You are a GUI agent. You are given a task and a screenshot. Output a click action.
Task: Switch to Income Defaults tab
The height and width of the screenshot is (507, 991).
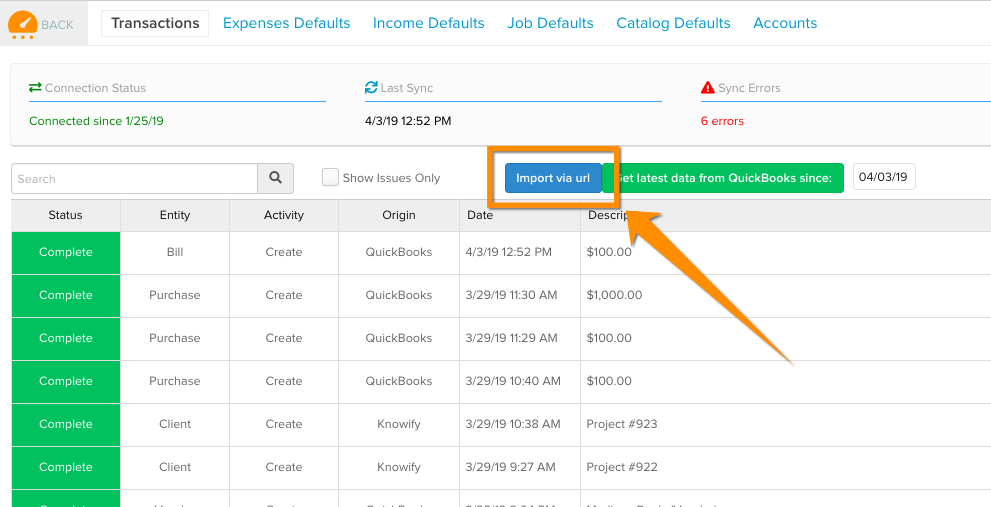click(429, 23)
